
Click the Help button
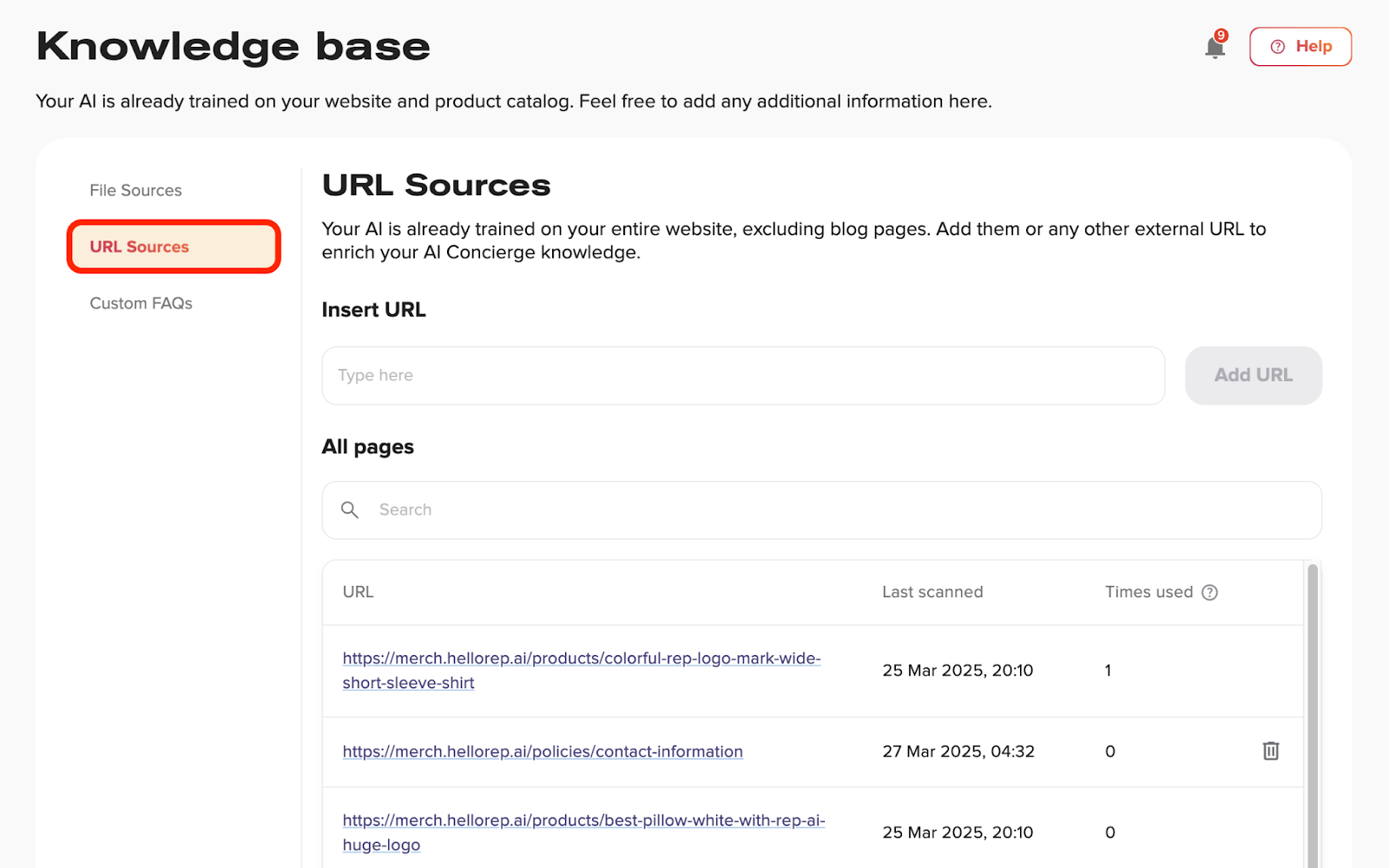pyautogui.click(x=1300, y=47)
